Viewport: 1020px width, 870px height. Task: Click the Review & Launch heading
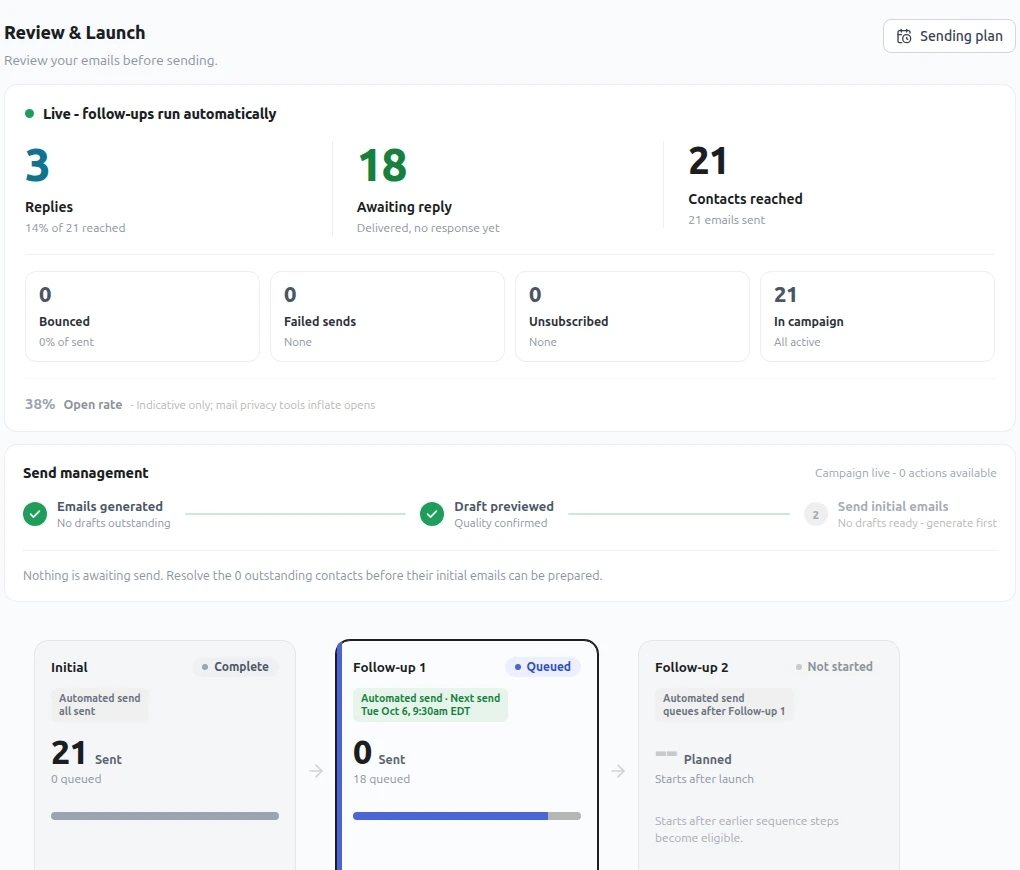[74, 33]
